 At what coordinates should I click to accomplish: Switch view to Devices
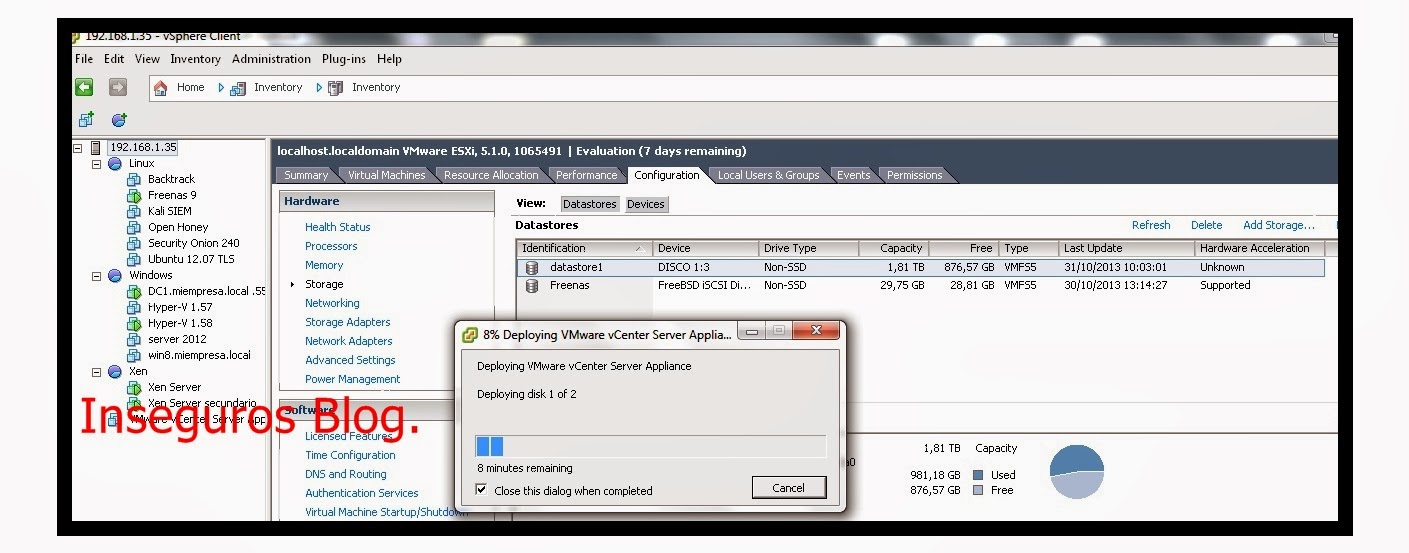[x=645, y=204]
